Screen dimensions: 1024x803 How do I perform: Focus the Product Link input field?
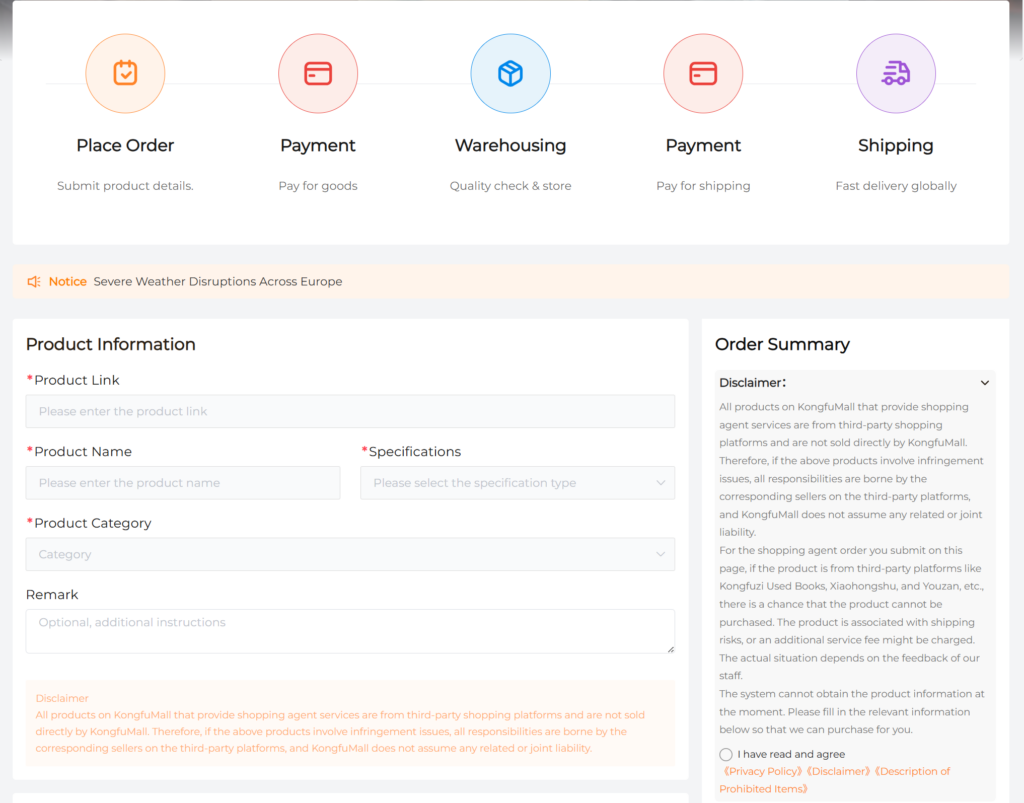coord(350,411)
